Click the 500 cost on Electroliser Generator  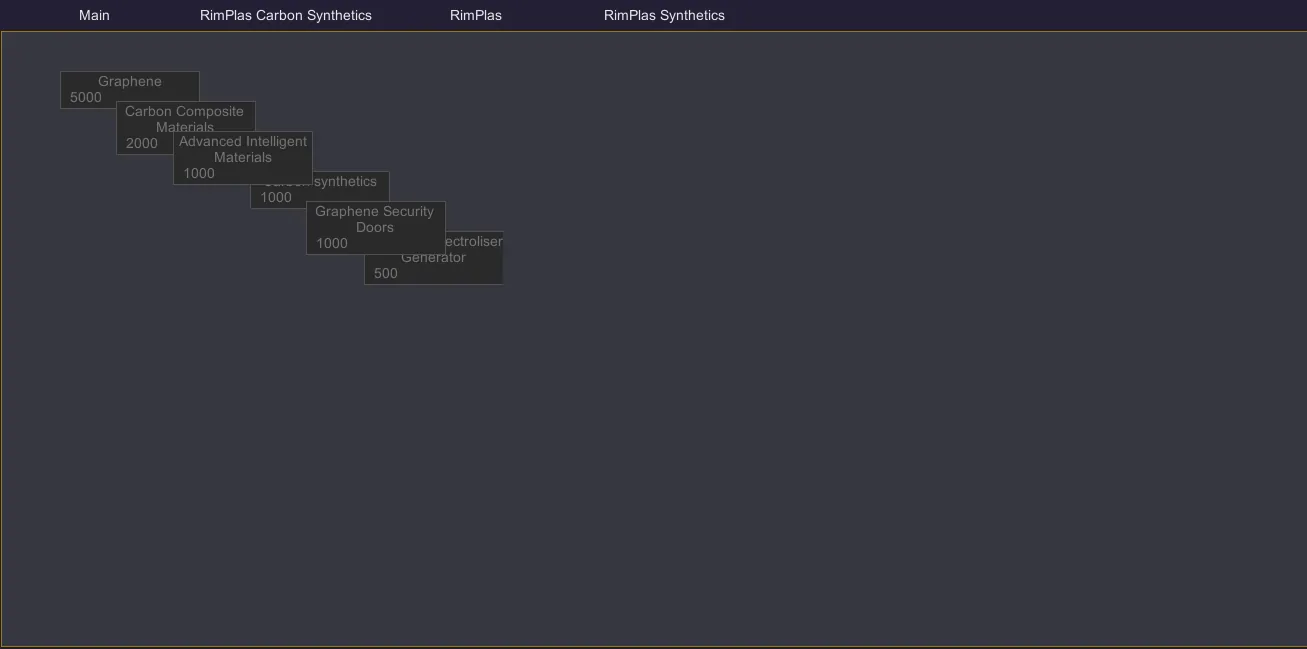386,274
